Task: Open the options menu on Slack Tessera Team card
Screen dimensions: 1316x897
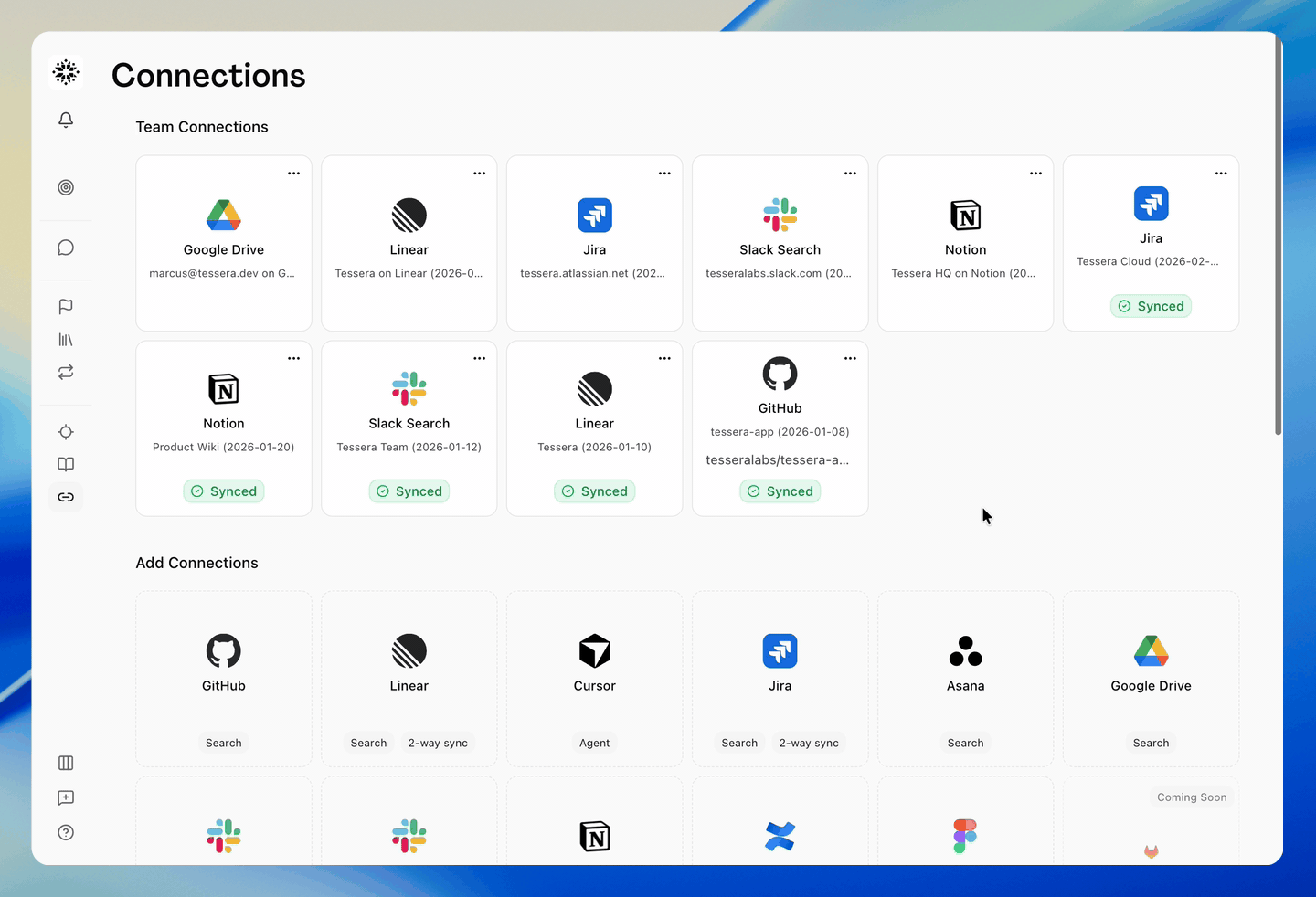Action: pos(480,358)
